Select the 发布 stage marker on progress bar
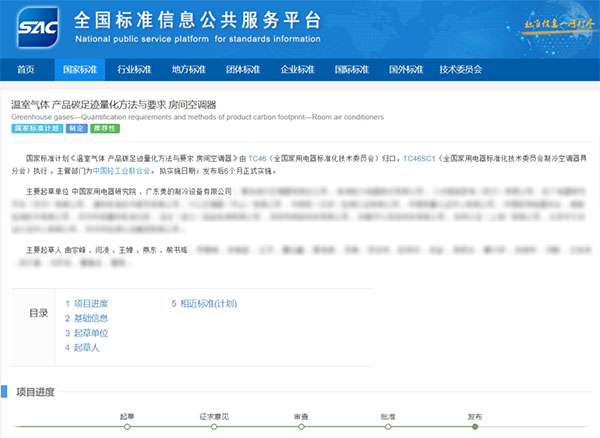The height and width of the screenshot is (438, 600). [x=475, y=427]
